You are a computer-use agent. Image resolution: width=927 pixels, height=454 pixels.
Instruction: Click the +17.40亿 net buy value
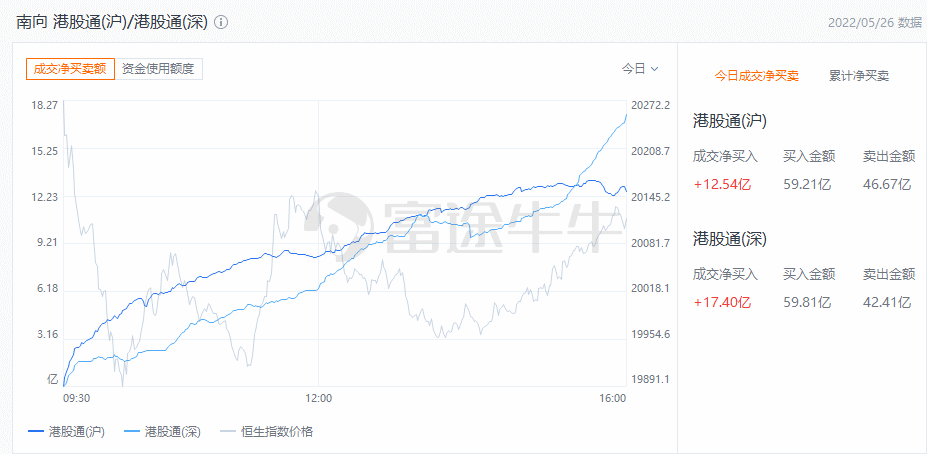721,302
